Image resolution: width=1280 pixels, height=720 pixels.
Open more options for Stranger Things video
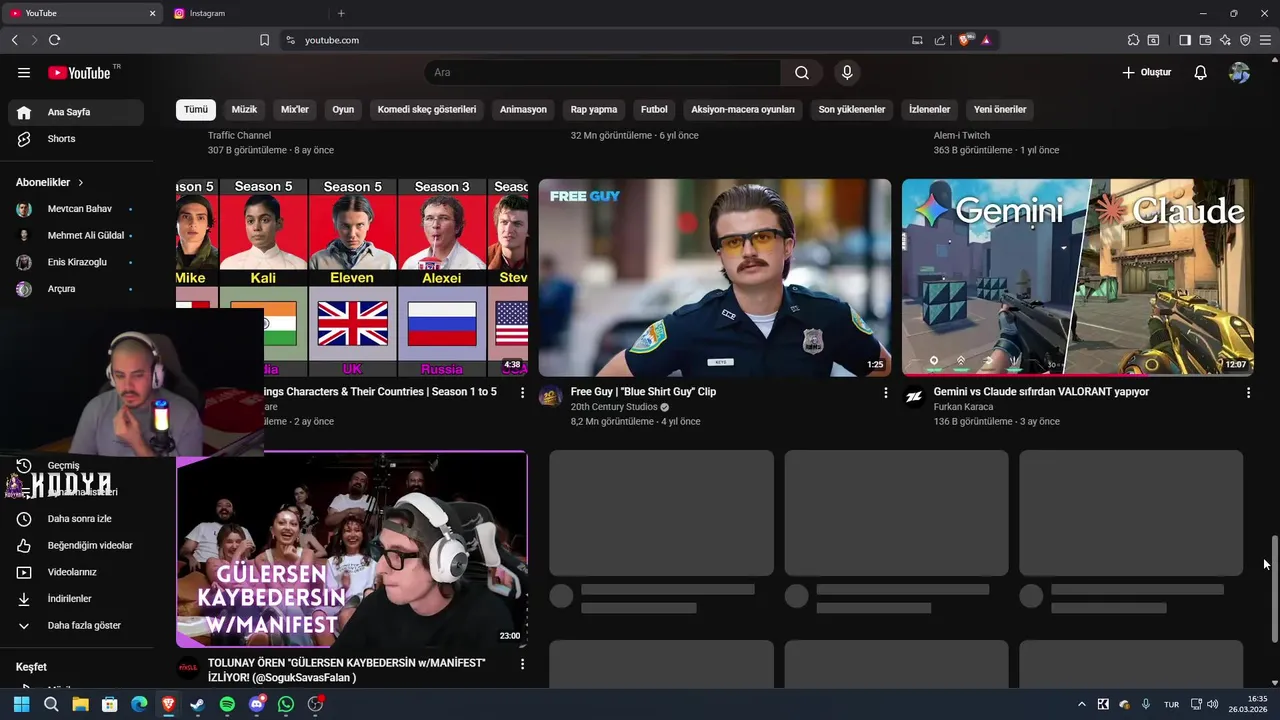click(522, 393)
